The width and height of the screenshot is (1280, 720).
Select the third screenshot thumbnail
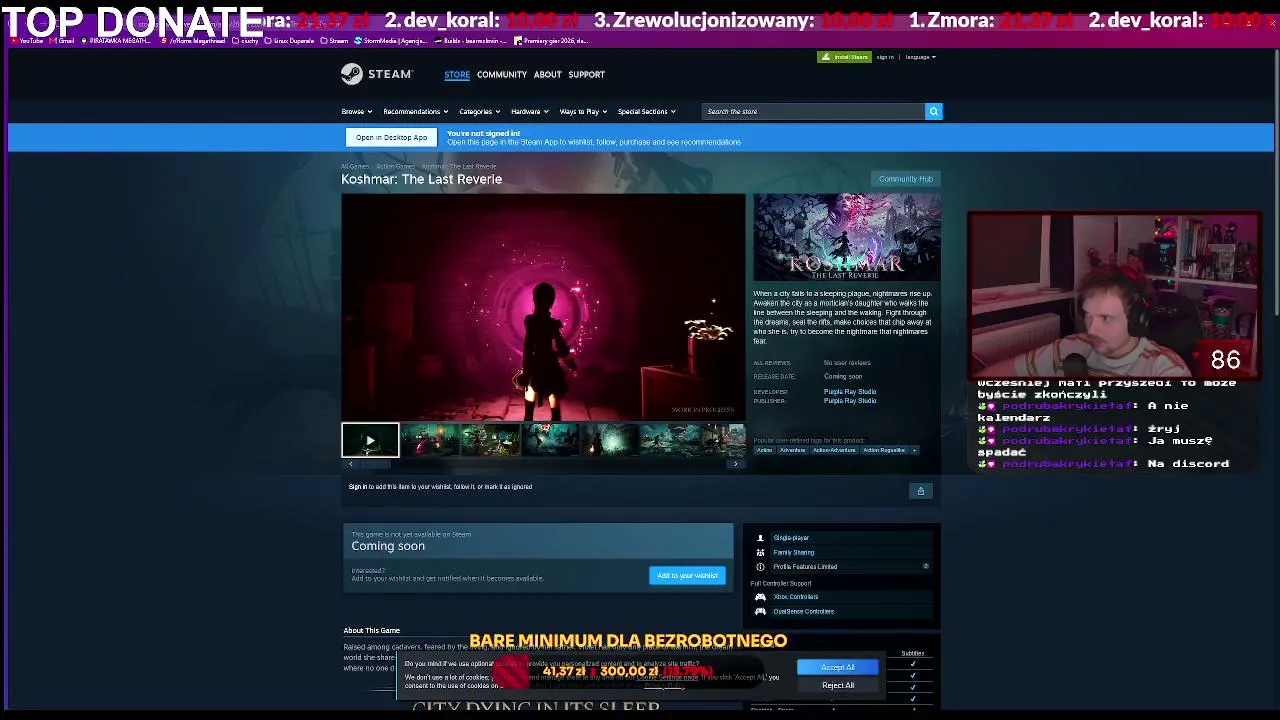click(490, 440)
